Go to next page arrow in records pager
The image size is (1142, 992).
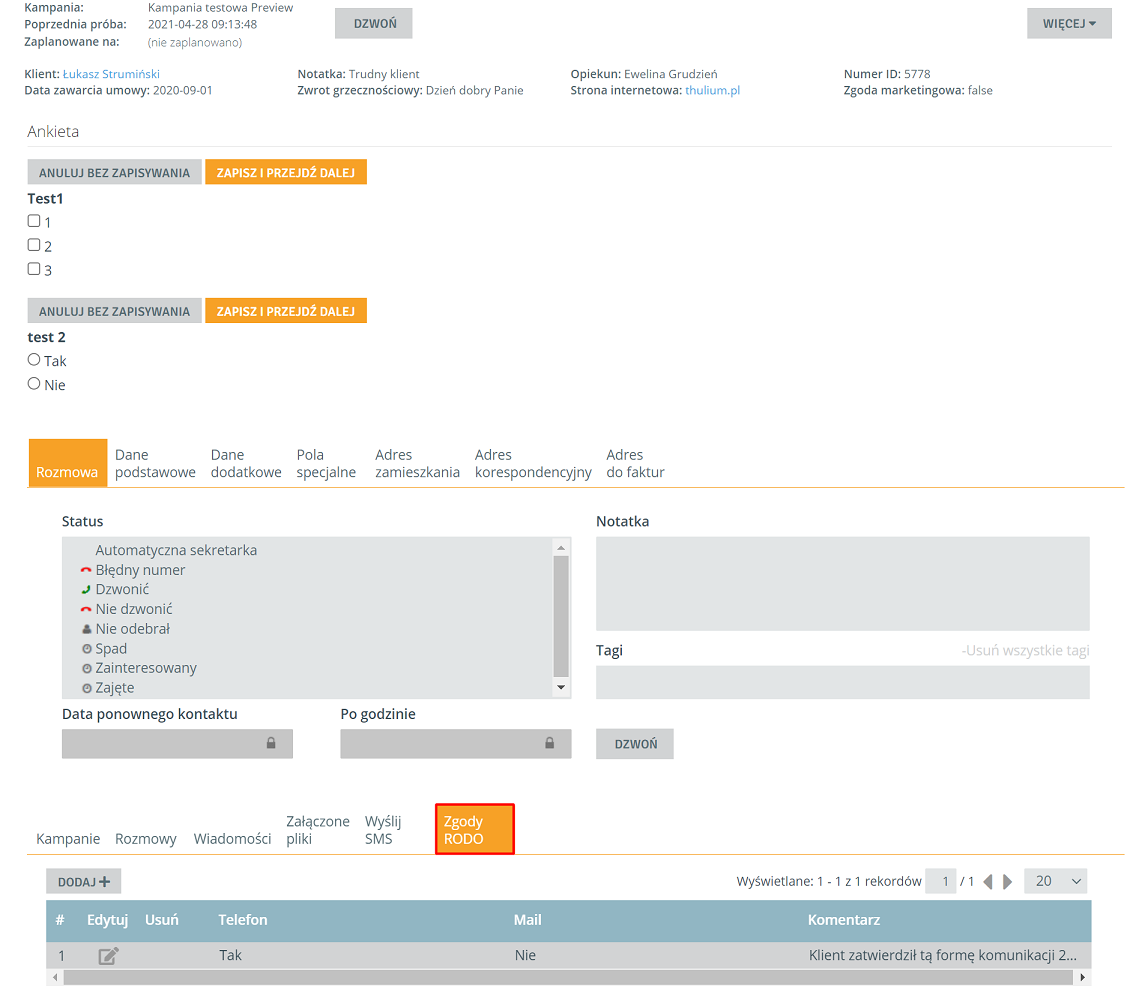1008,881
